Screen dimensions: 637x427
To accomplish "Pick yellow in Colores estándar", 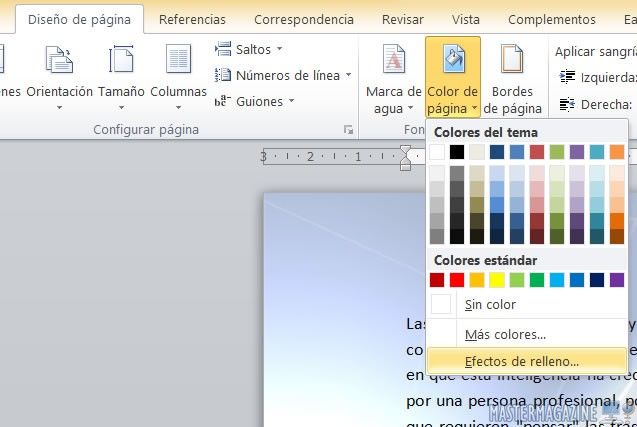I will [497, 280].
